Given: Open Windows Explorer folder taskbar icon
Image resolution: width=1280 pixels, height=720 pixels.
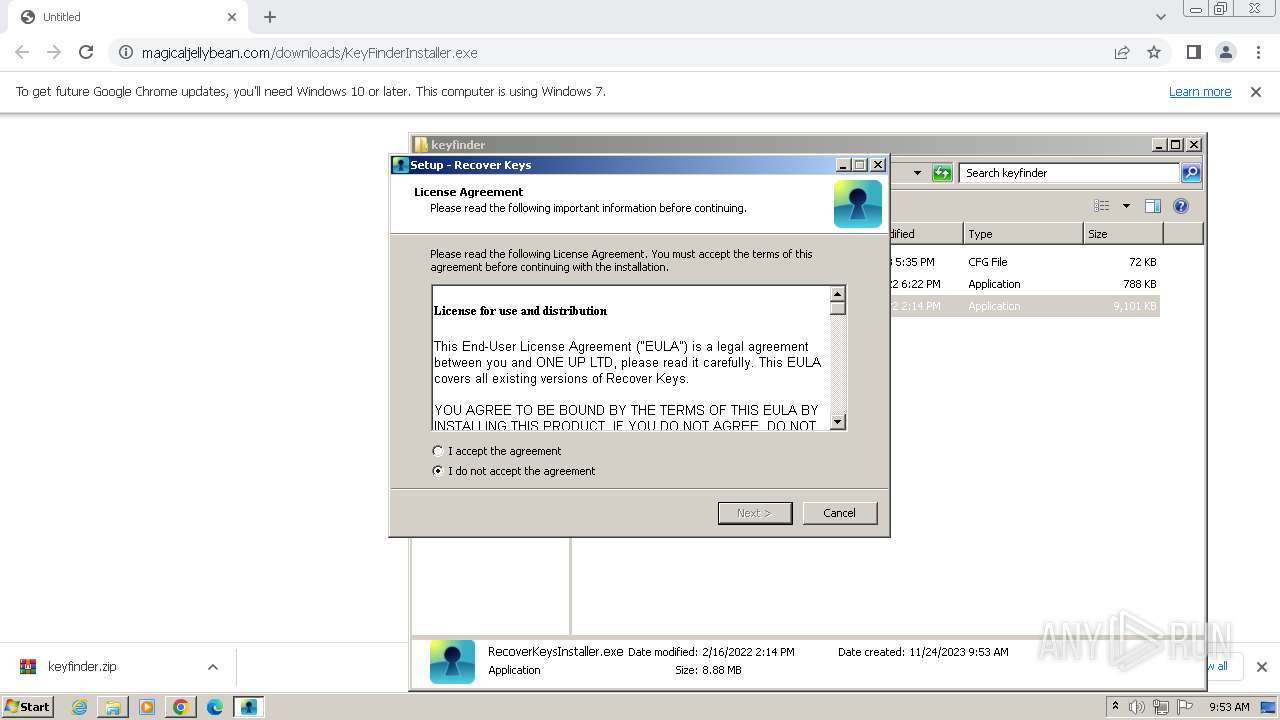Looking at the screenshot, I should point(113,707).
